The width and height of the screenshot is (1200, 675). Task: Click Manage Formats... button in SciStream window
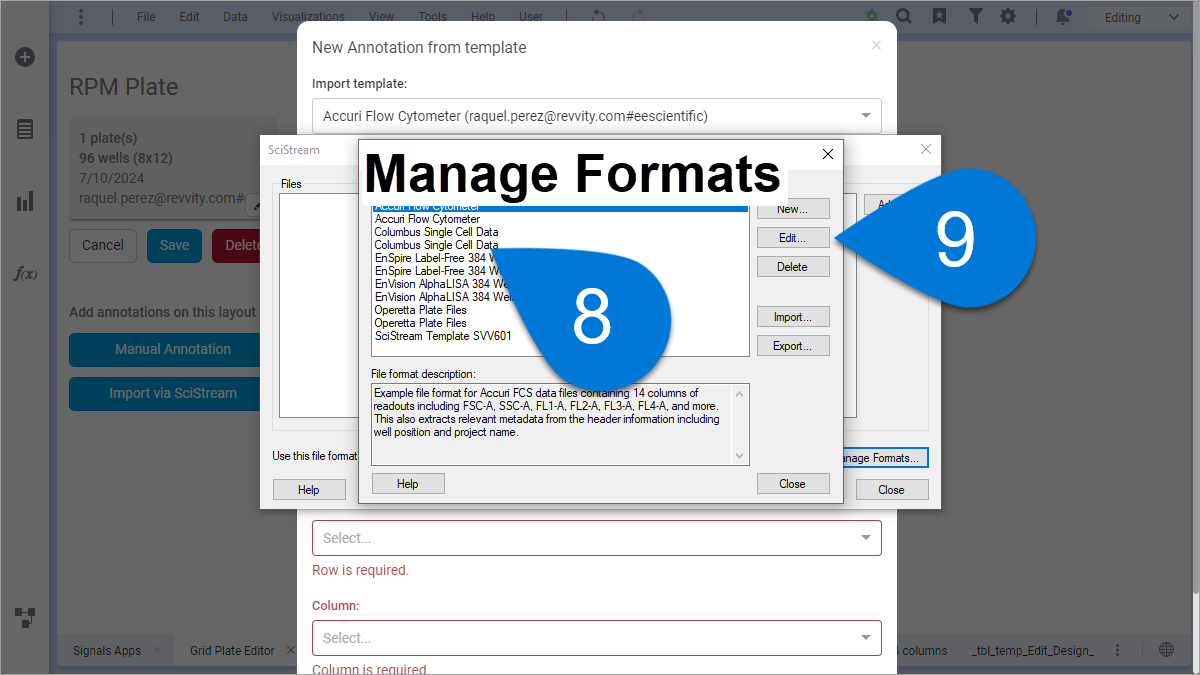885,458
